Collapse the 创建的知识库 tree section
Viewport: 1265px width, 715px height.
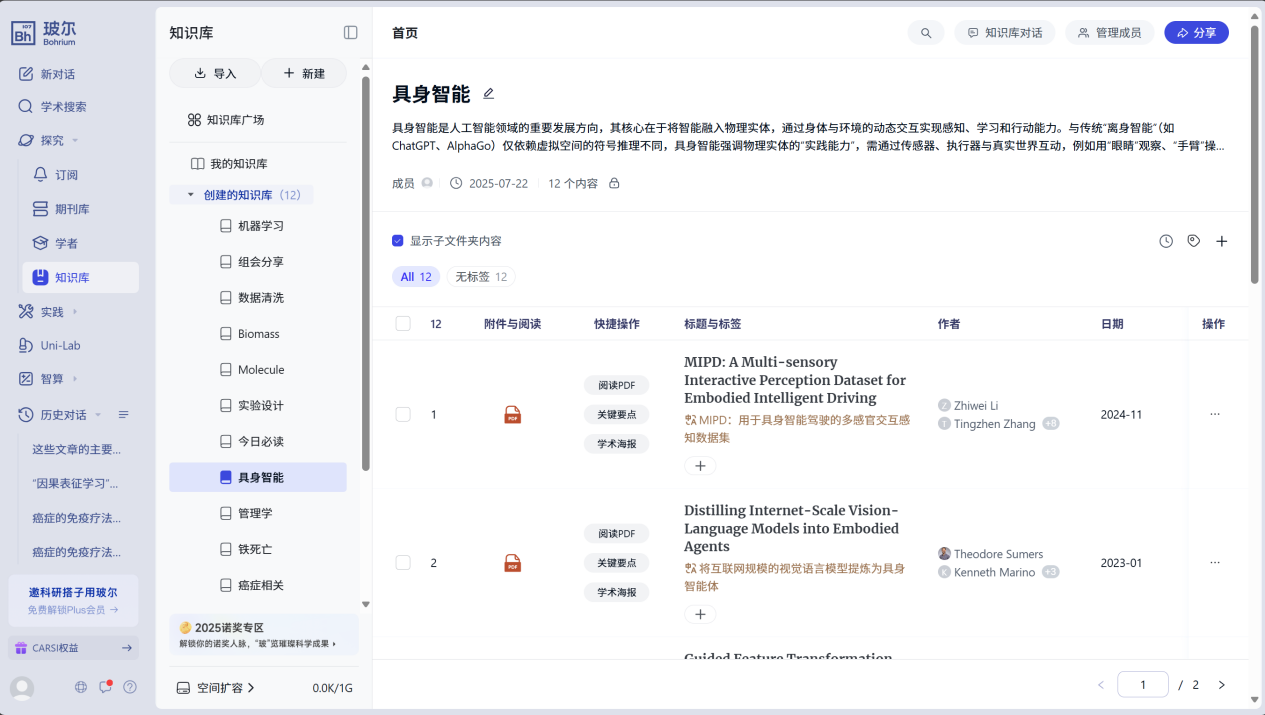191,195
